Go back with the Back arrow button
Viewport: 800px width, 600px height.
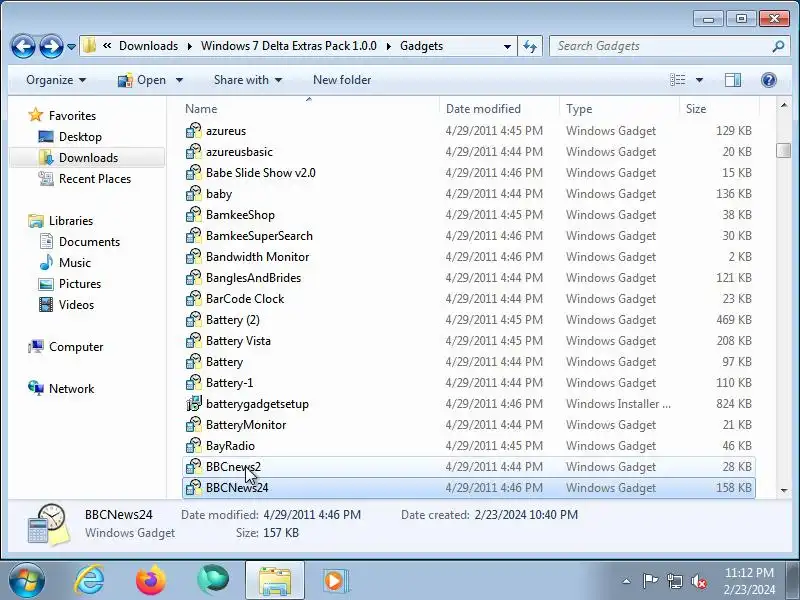23,46
